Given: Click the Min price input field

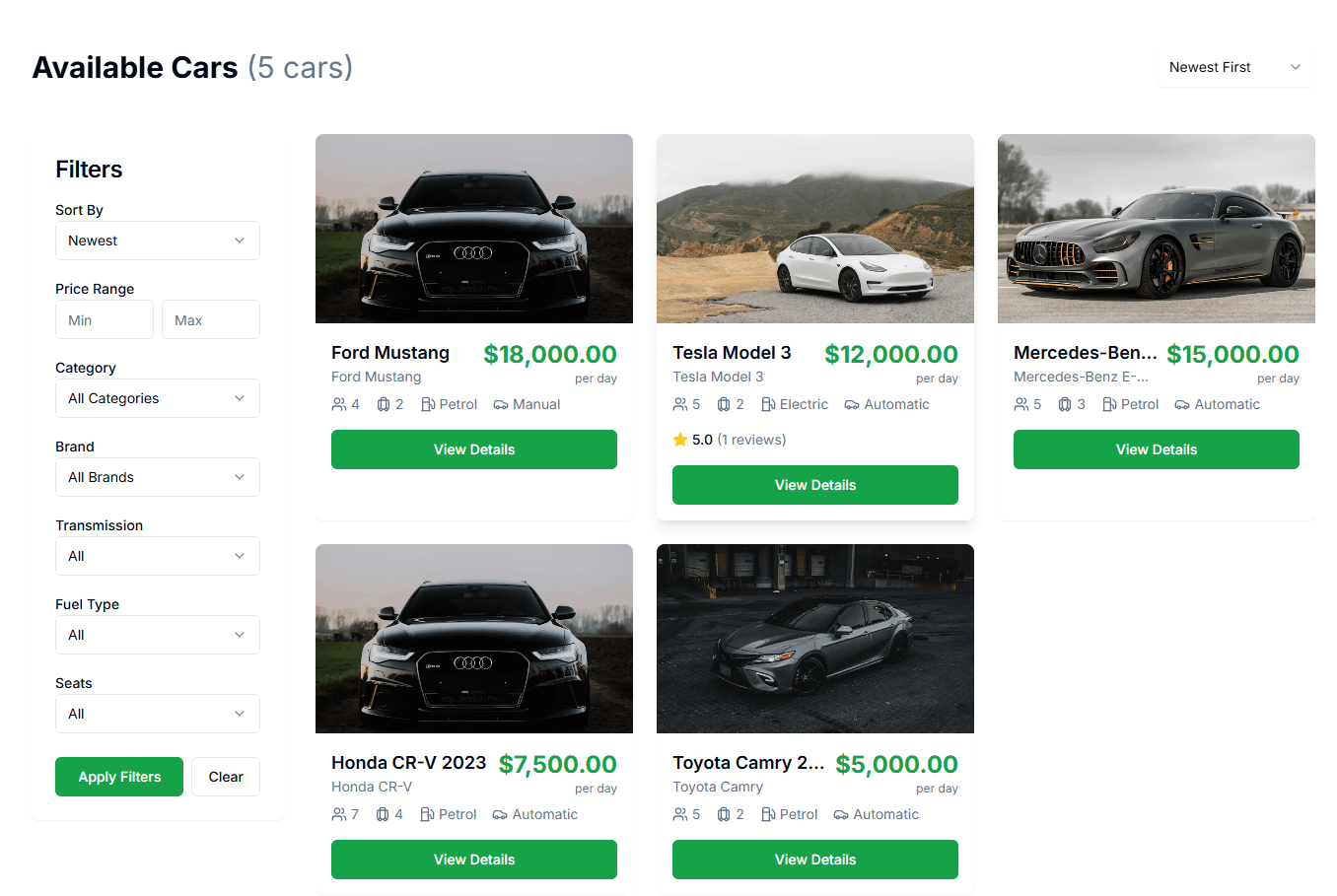Looking at the screenshot, I should click(104, 318).
